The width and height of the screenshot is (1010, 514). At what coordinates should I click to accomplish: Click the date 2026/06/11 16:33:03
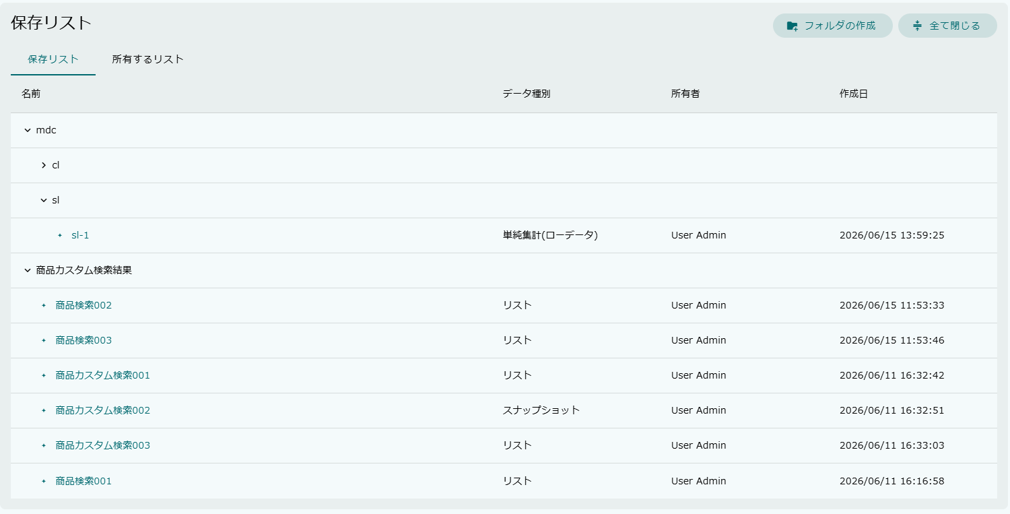coord(891,445)
